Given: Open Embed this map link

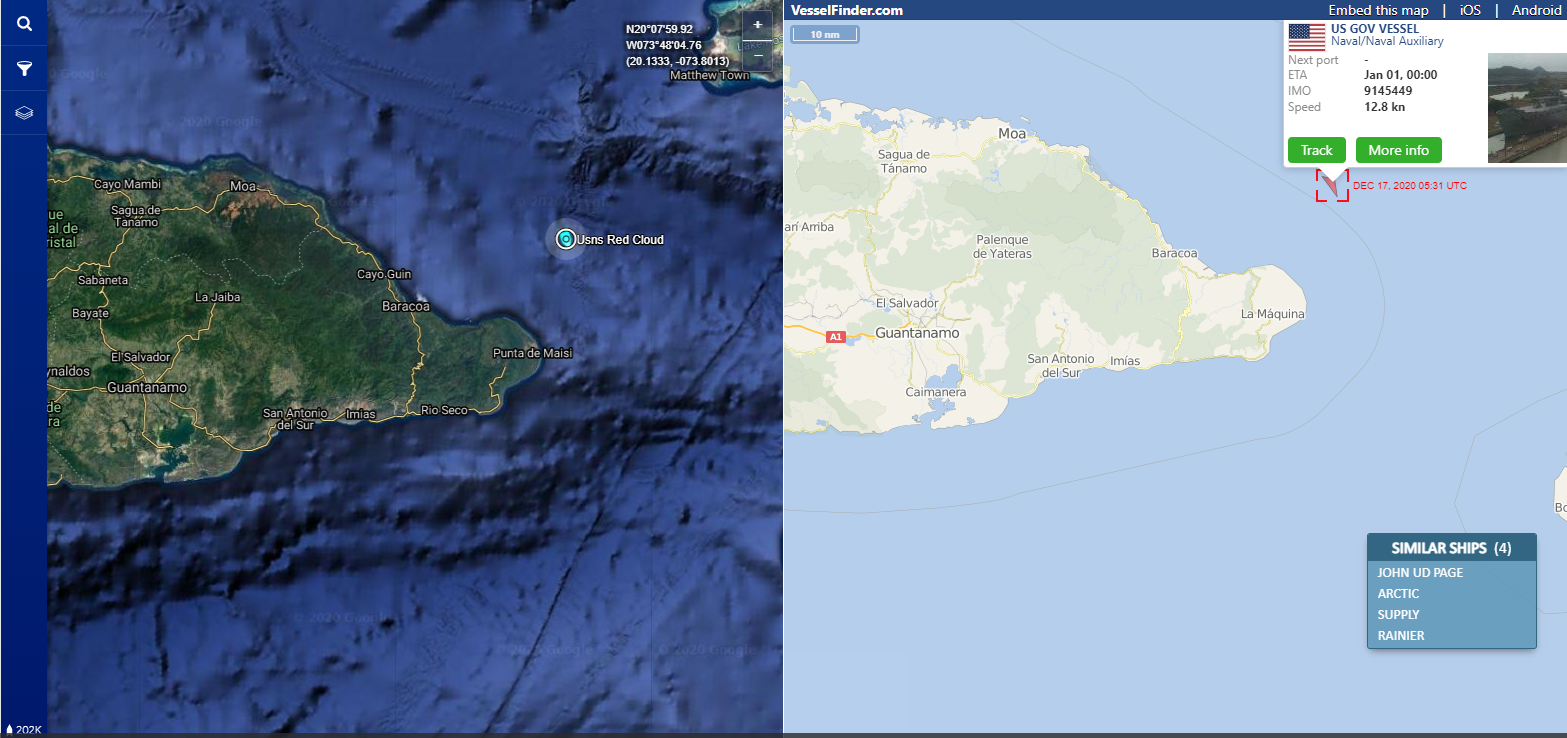Looking at the screenshot, I should pos(1378,10).
